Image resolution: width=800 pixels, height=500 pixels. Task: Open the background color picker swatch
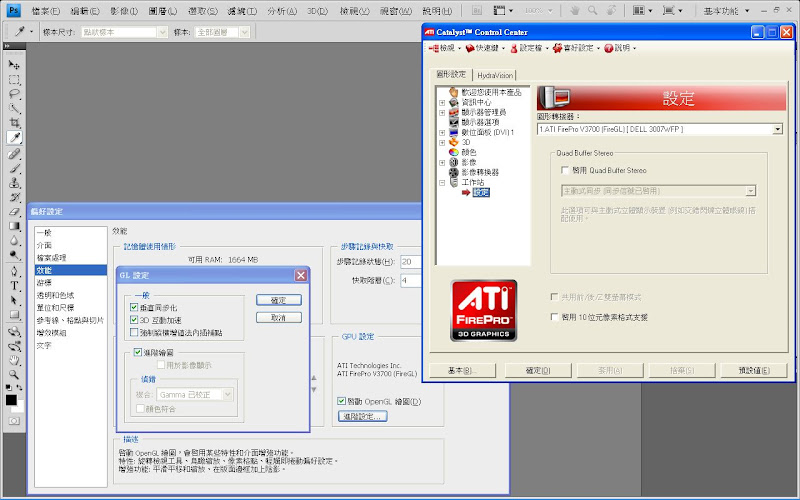tap(18, 407)
